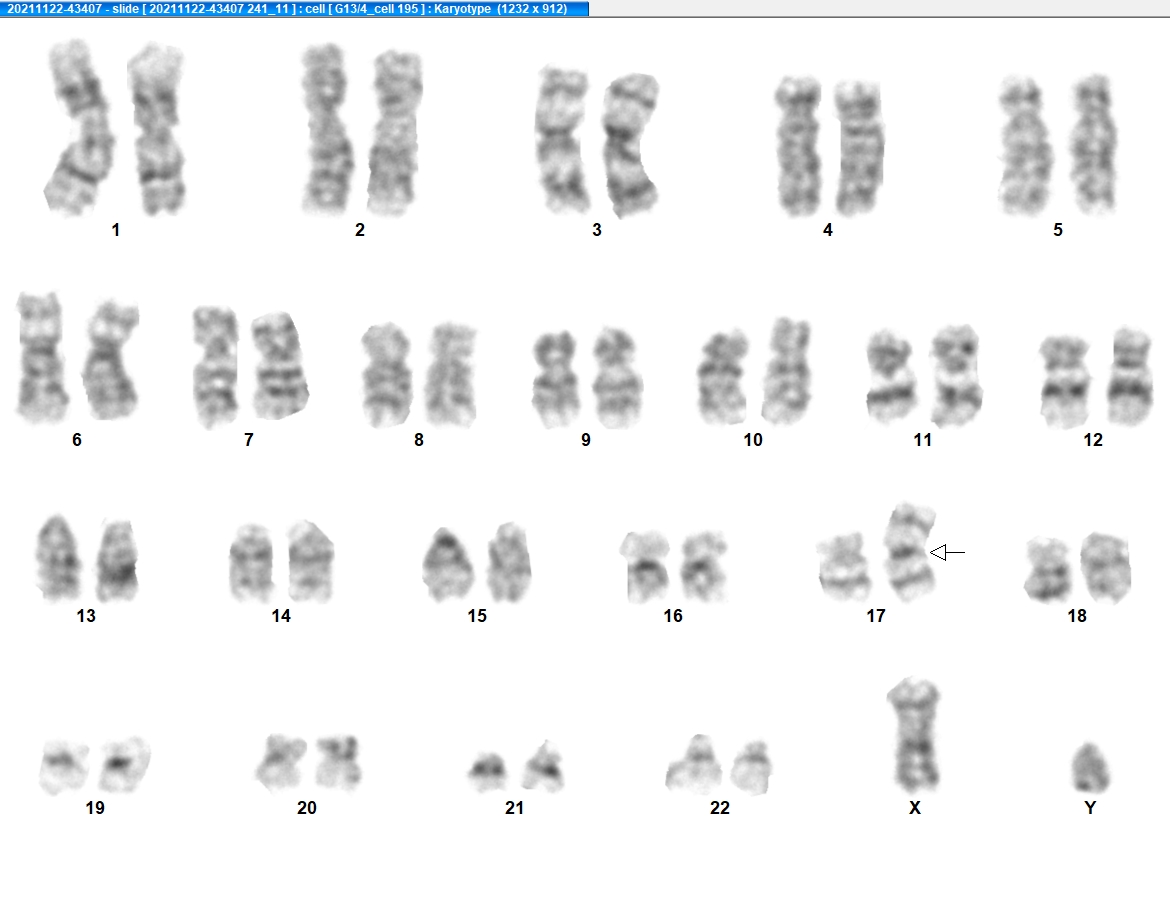Viewport: 1170px width, 898px height.
Task: Select the Y chromosome image
Action: pos(1090,767)
